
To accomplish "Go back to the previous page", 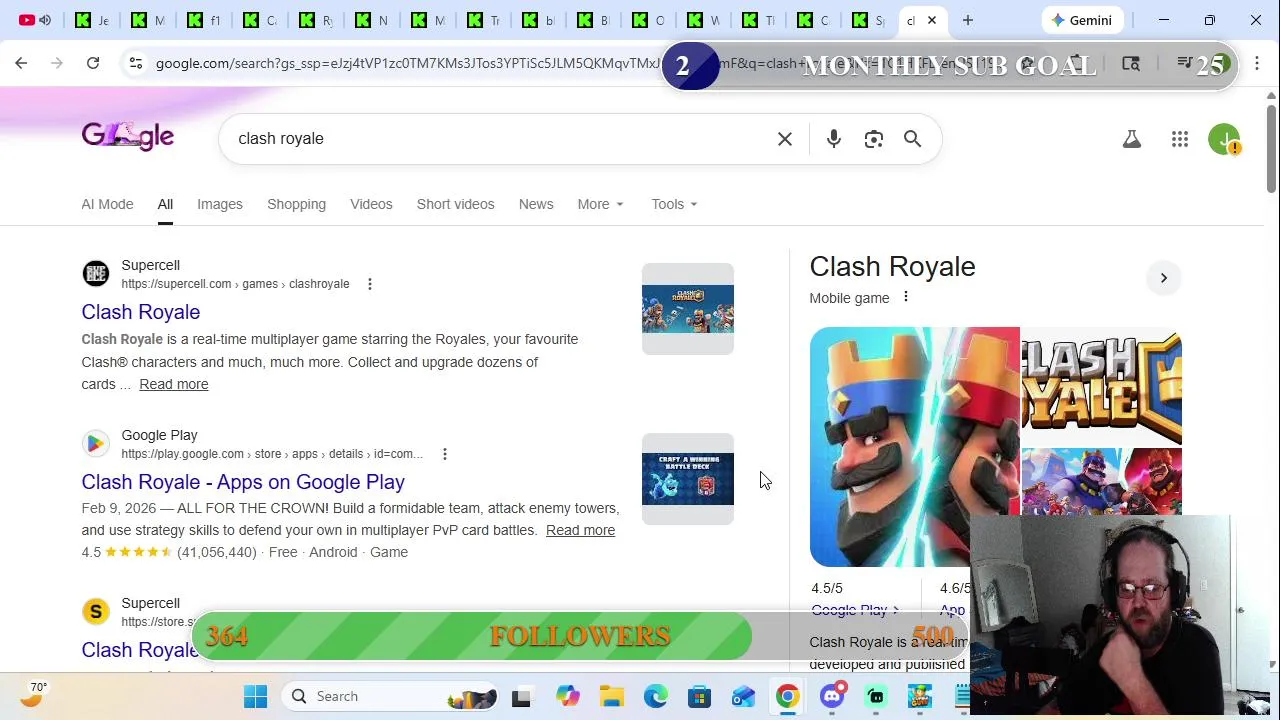I will pyautogui.click(x=21, y=63).
